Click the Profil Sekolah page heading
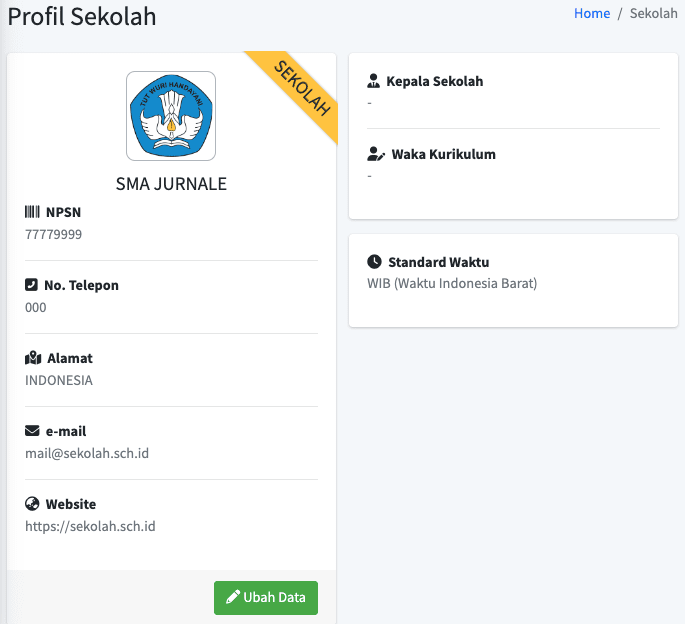Viewport: 685px width, 624px height. tap(82, 17)
